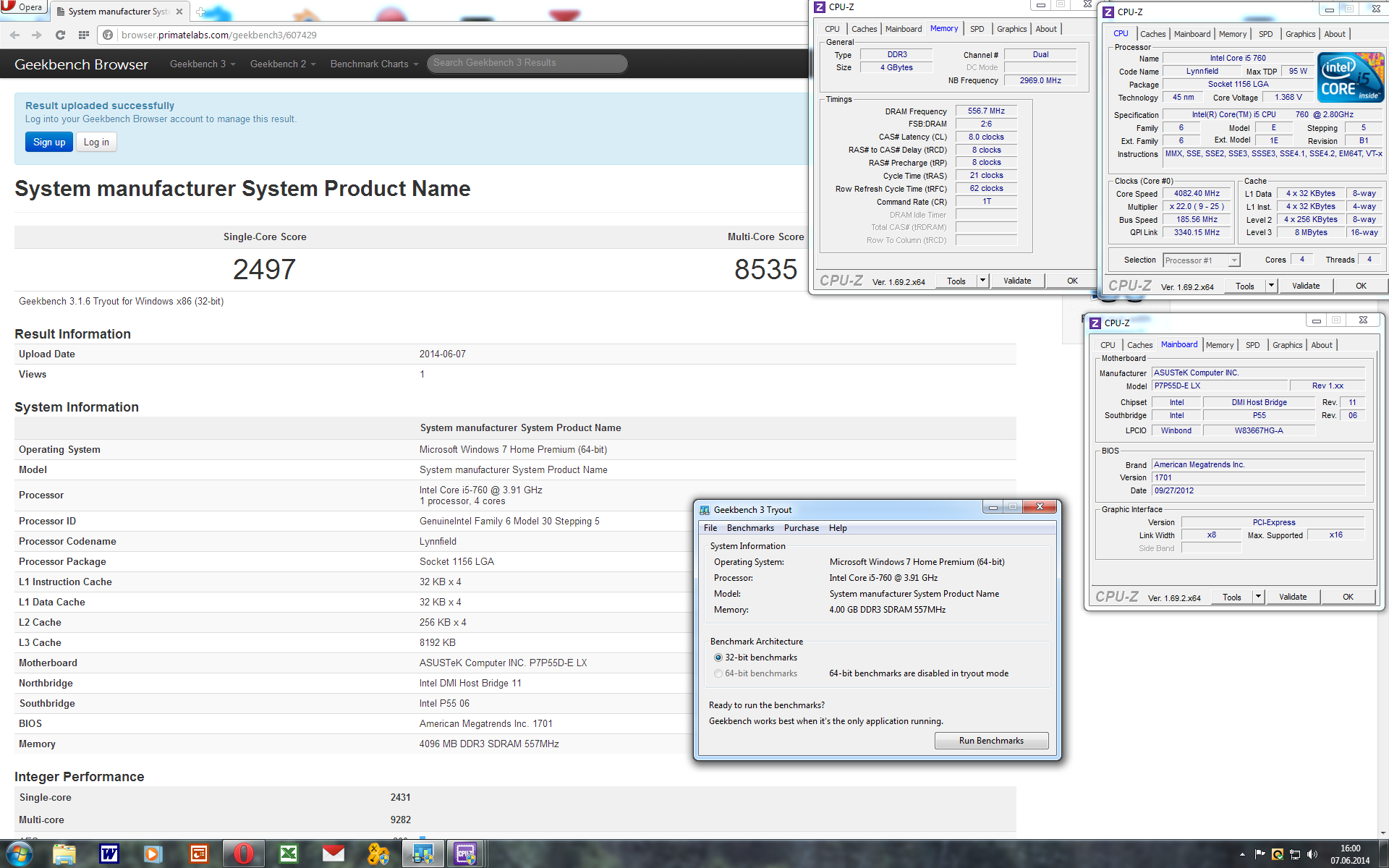Image resolution: width=1389 pixels, height=868 pixels.
Task: Click Sign up button
Action: (x=49, y=142)
